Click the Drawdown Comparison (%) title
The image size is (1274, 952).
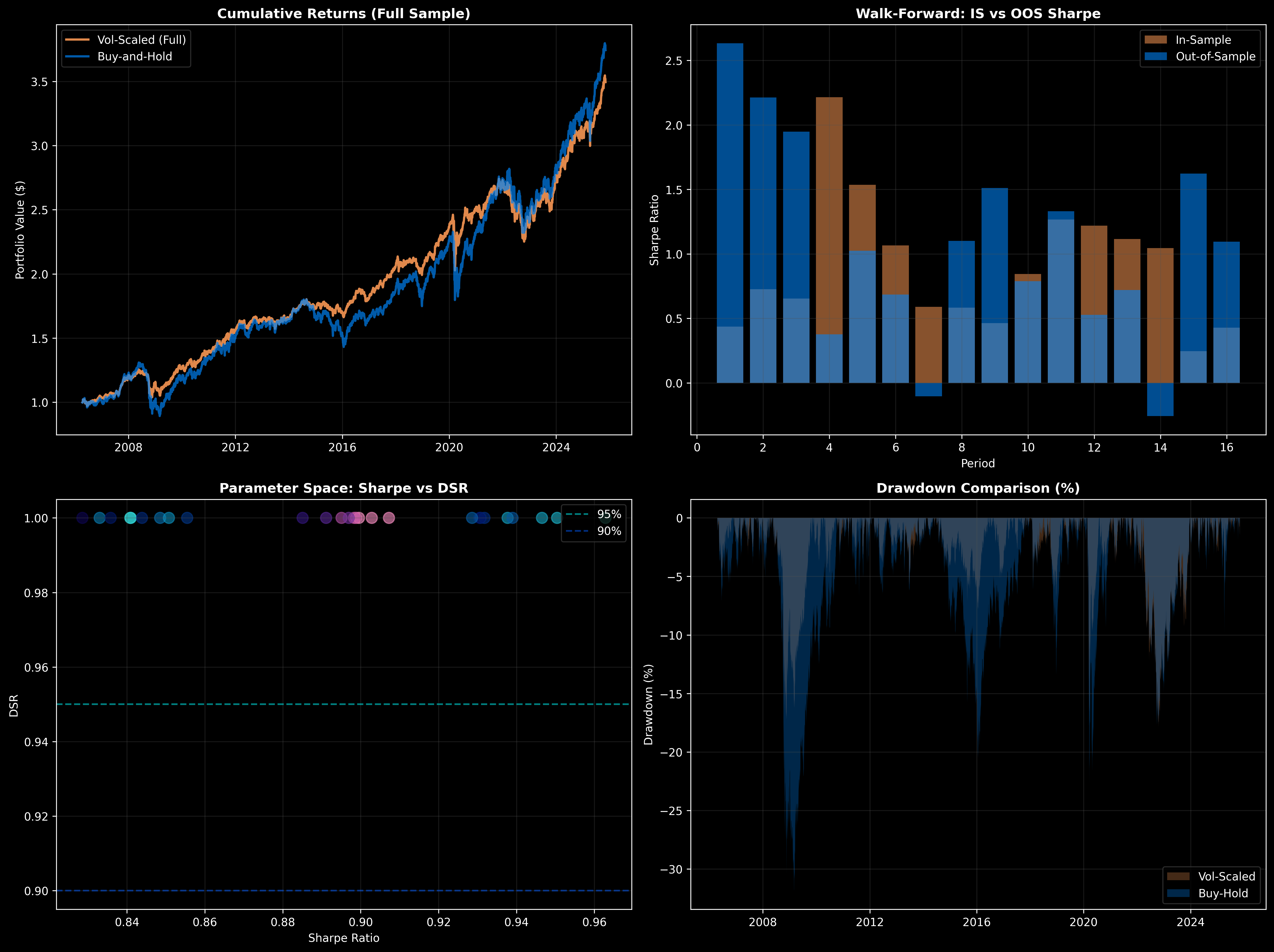(x=978, y=488)
